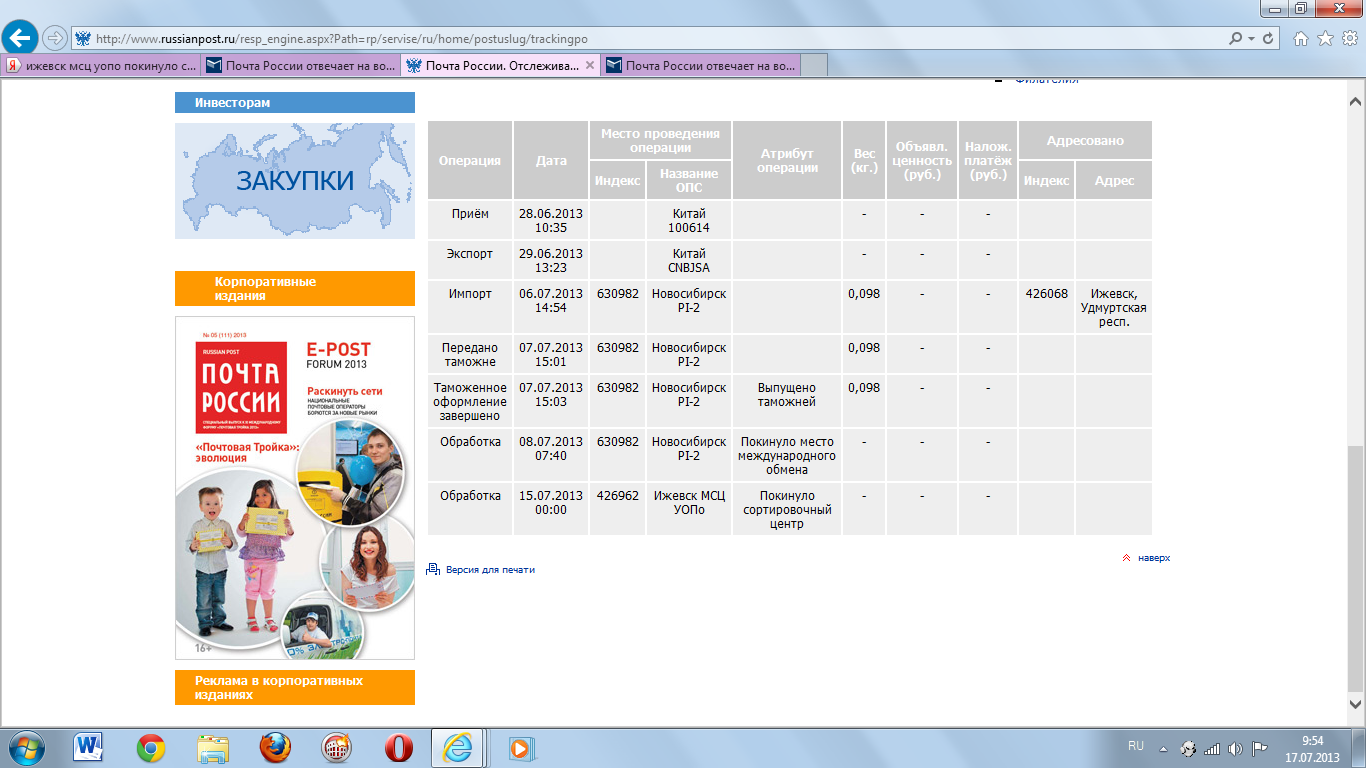Open a new blank tab button

tap(815, 66)
